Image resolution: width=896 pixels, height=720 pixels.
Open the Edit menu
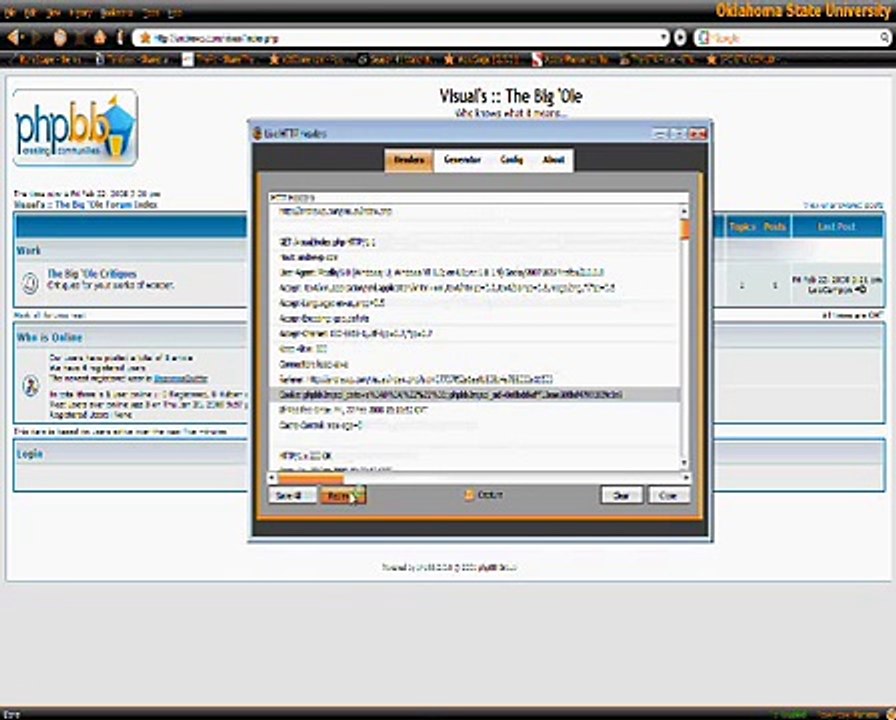tap(31, 12)
